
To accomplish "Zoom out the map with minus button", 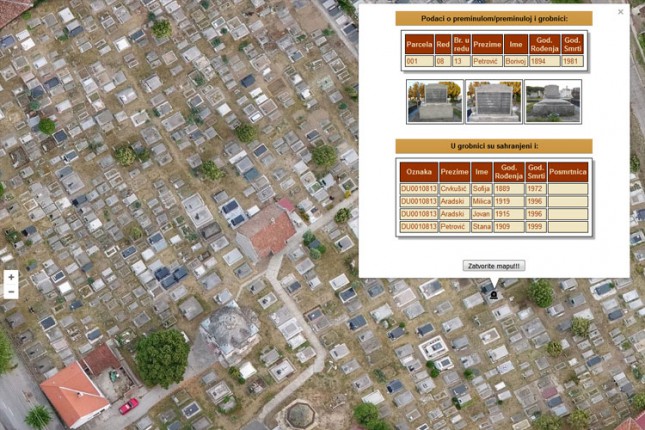I will coord(11,292).
